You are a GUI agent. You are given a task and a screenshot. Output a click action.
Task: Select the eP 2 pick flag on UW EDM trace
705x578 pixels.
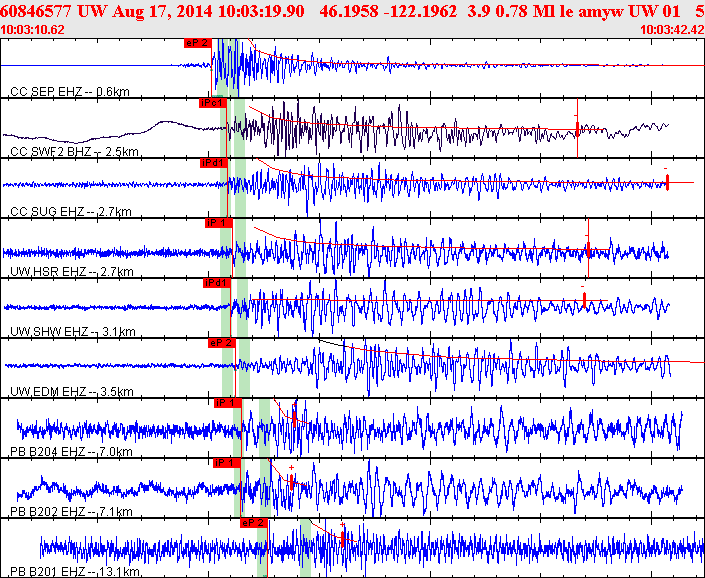[220, 342]
